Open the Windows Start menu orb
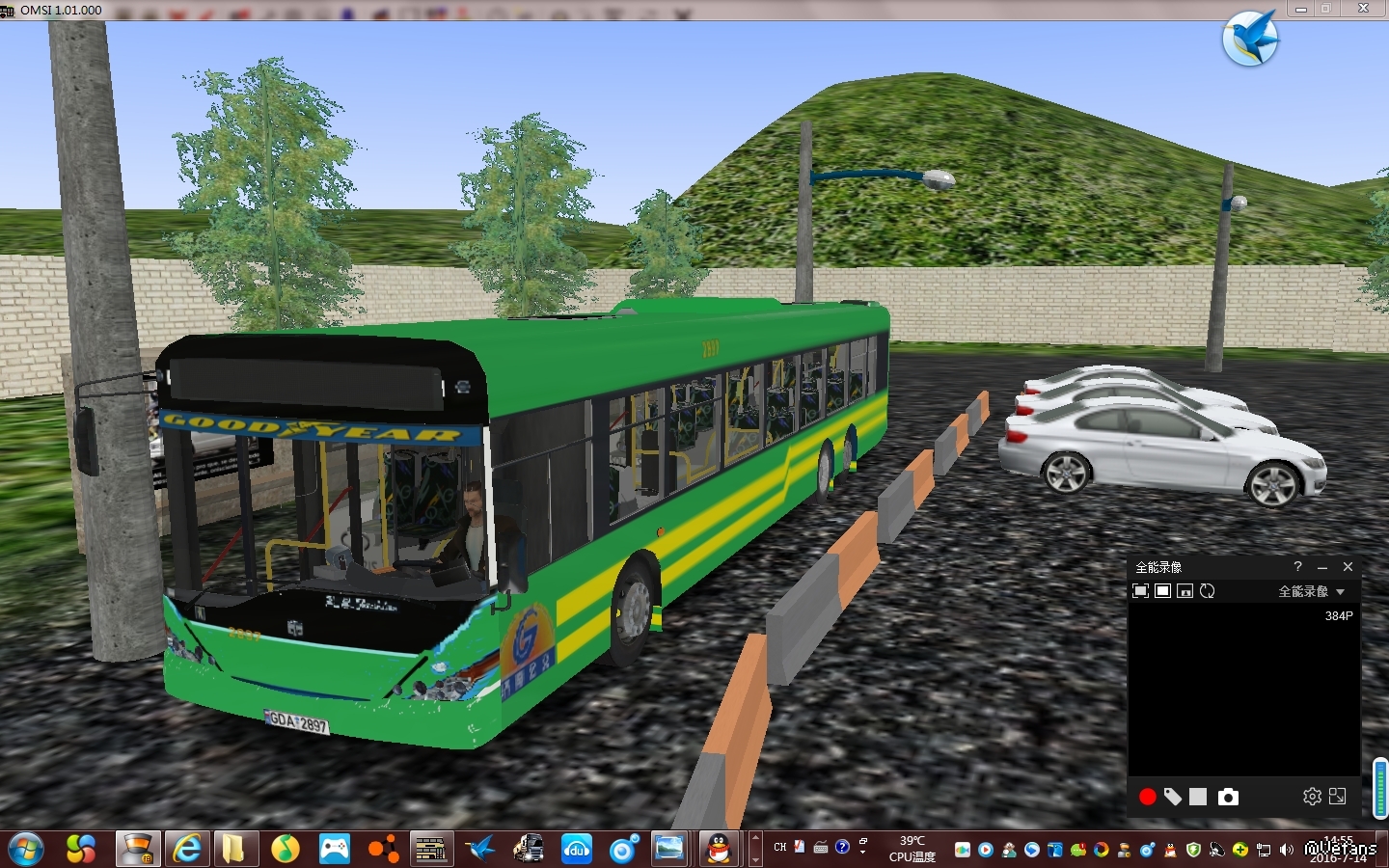The height and width of the screenshot is (868, 1389). click(x=26, y=850)
